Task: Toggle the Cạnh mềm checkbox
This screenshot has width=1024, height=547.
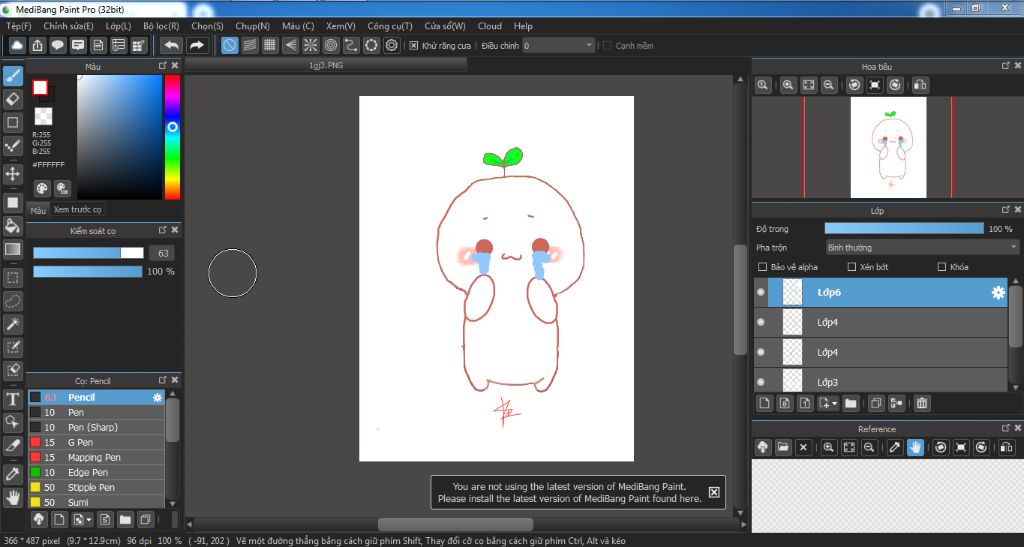Action: [x=607, y=46]
